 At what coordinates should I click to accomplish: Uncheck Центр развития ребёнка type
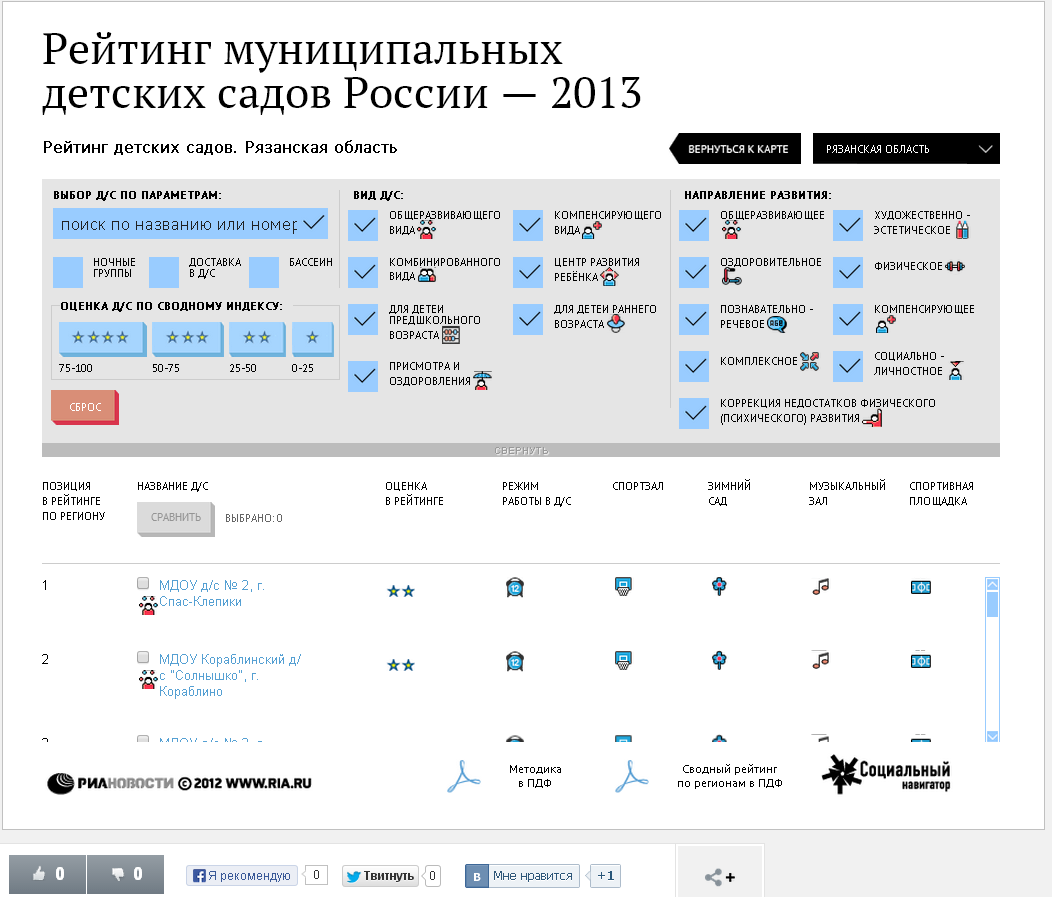click(x=528, y=272)
